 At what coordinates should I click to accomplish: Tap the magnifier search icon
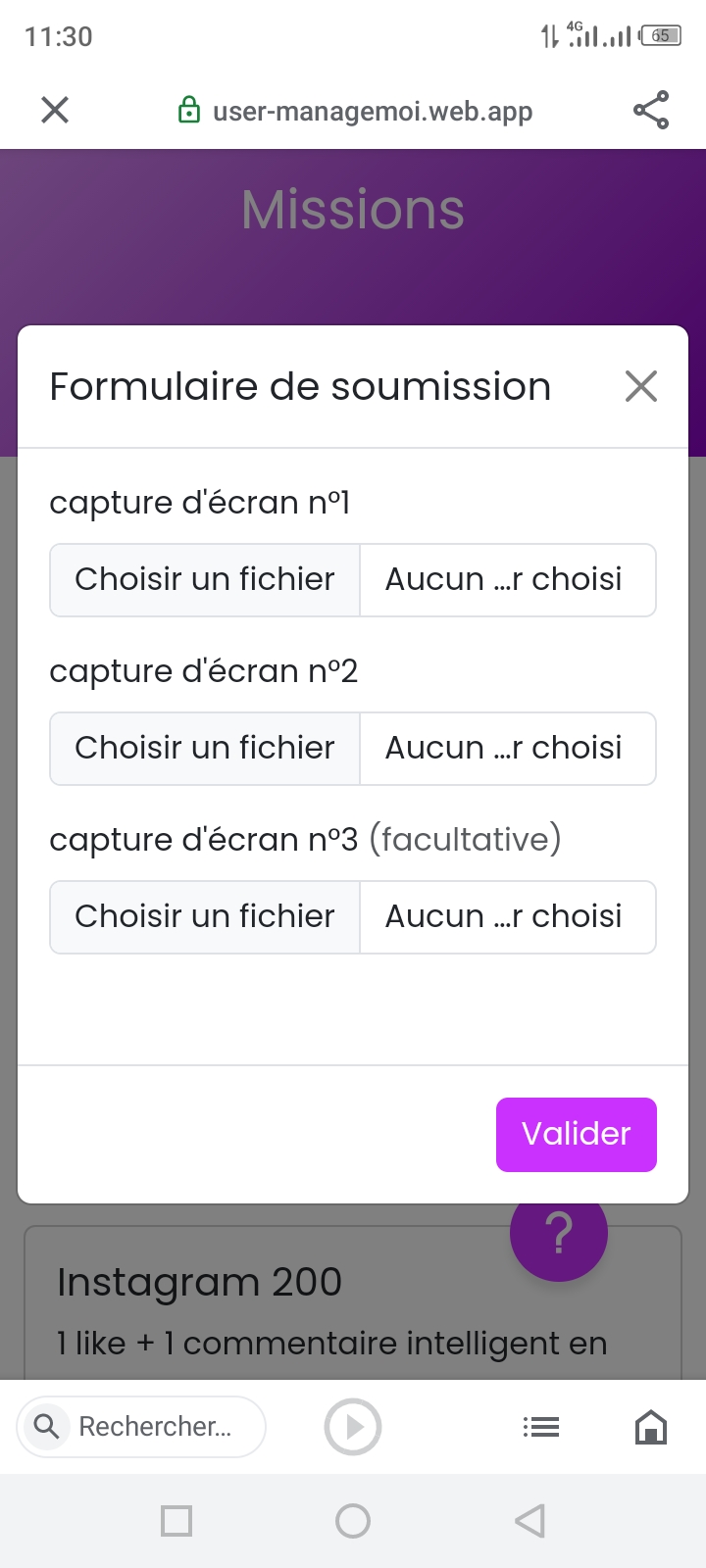click(x=46, y=1426)
